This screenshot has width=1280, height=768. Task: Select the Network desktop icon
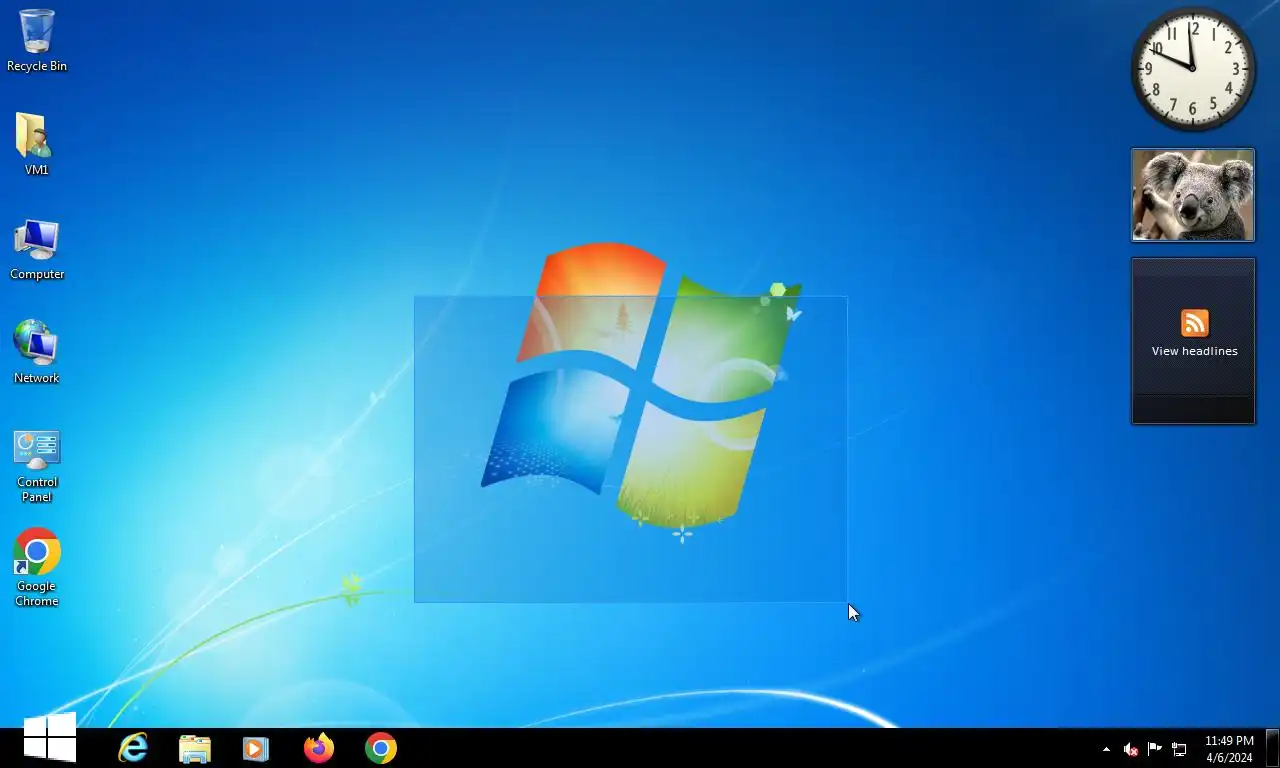pos(36,352)
